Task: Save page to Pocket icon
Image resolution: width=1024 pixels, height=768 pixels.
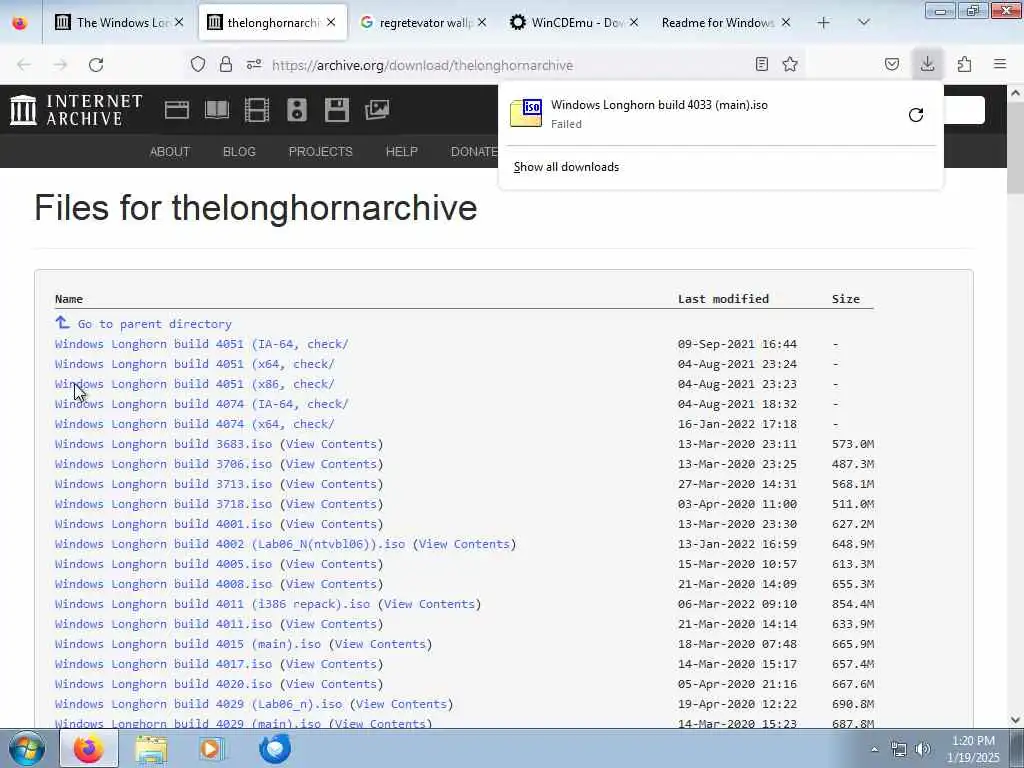Action: coord(891,64)
